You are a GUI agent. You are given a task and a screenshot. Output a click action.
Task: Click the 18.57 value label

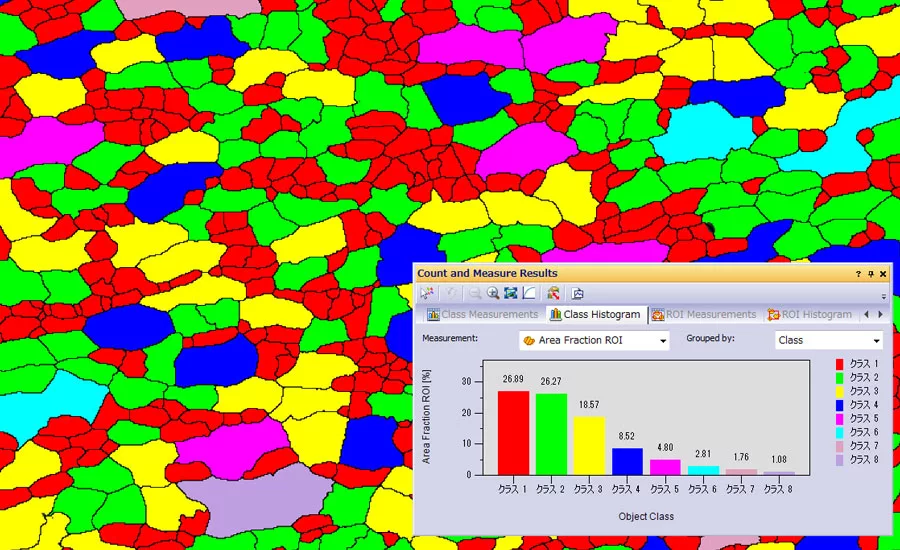tap(589, 405)
